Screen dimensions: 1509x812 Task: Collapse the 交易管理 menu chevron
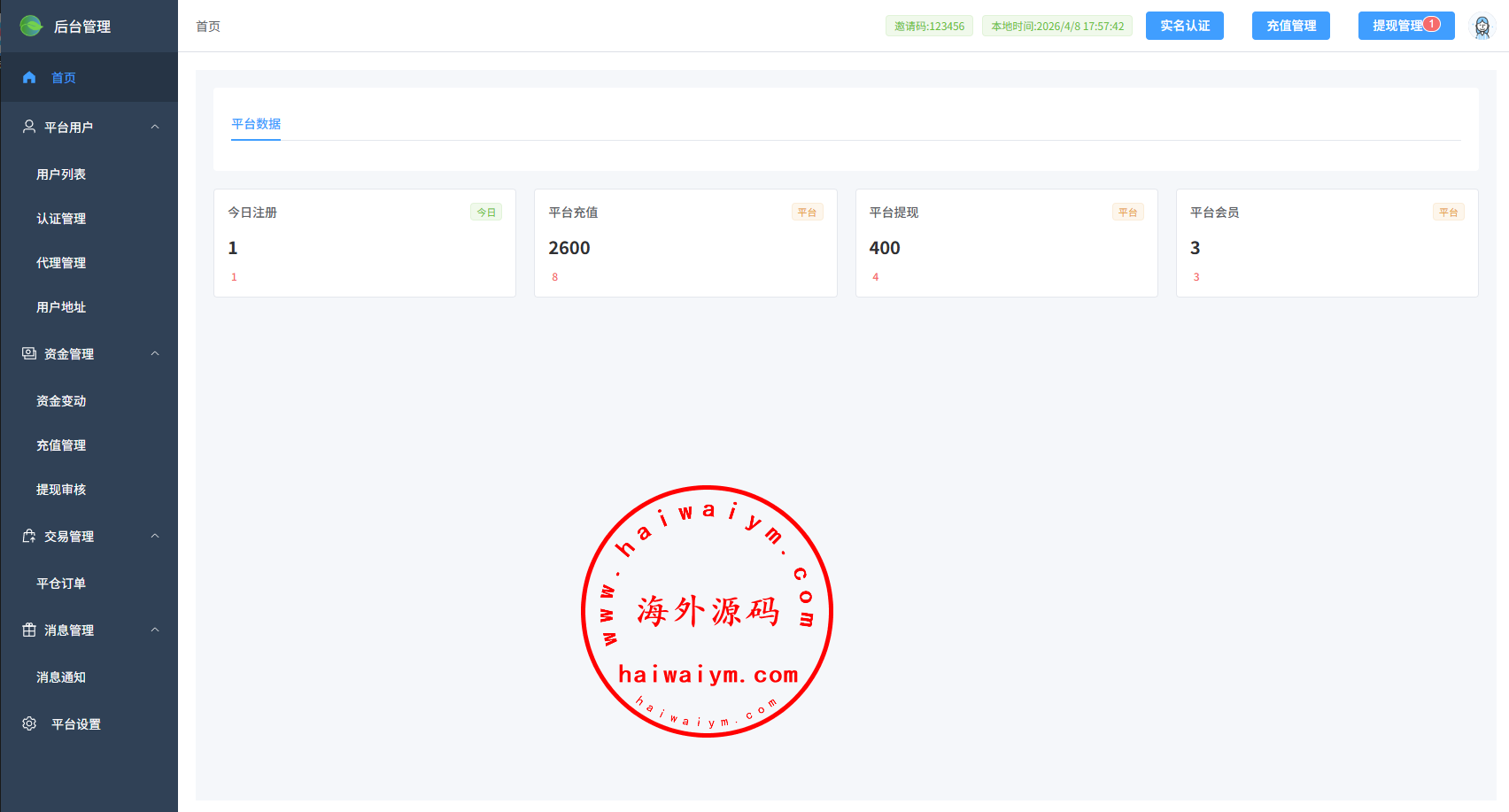coord(155,536)
